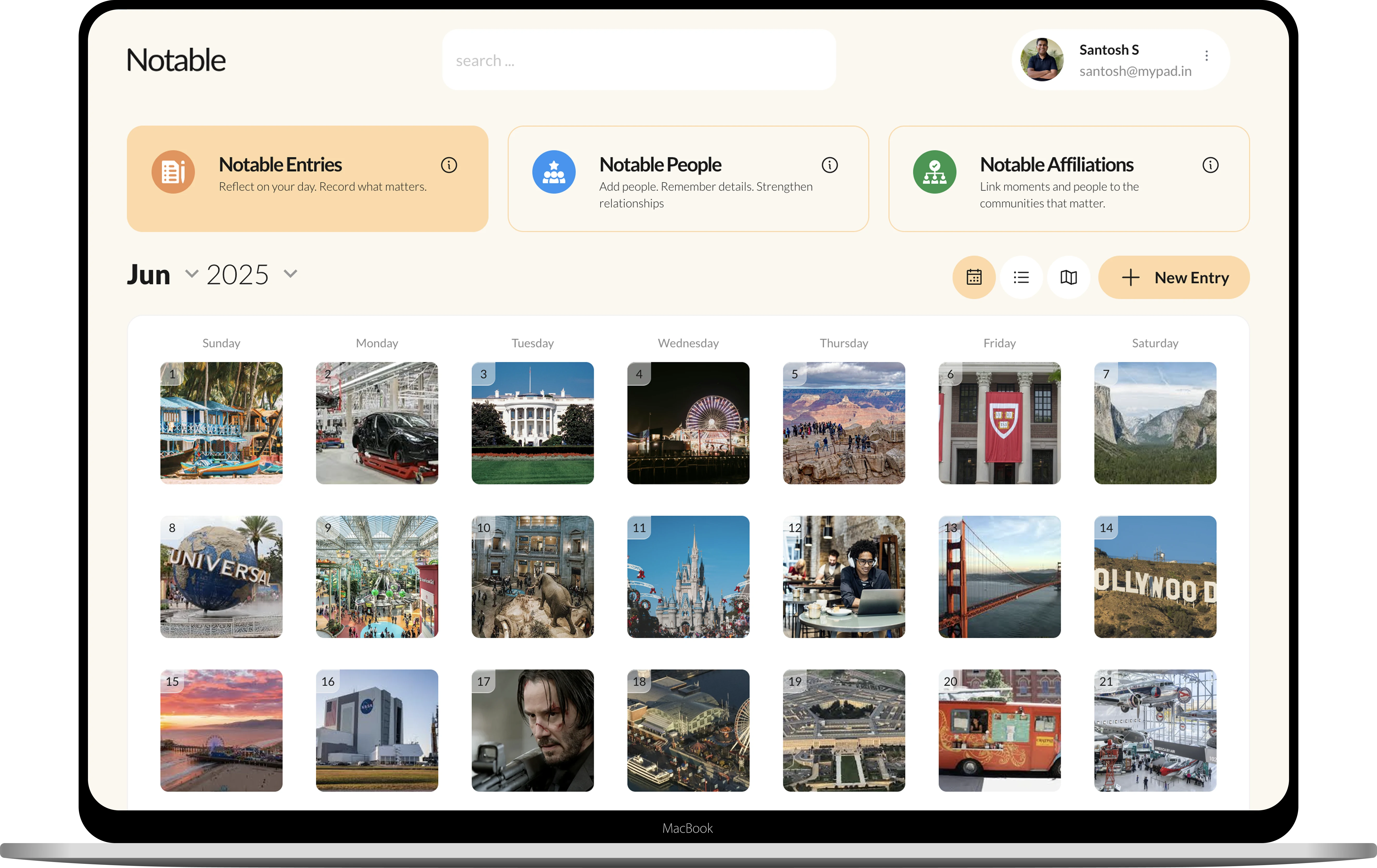Click the Monday column header
The height and width of the screenshot is (868, 1377).
[377, 343]
